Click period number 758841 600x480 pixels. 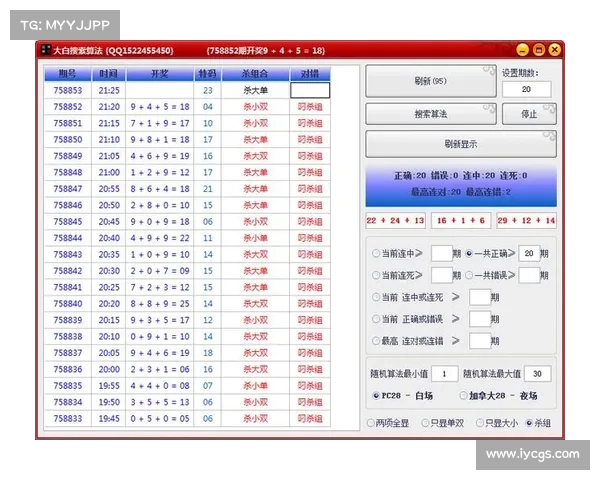pos(68,287)
